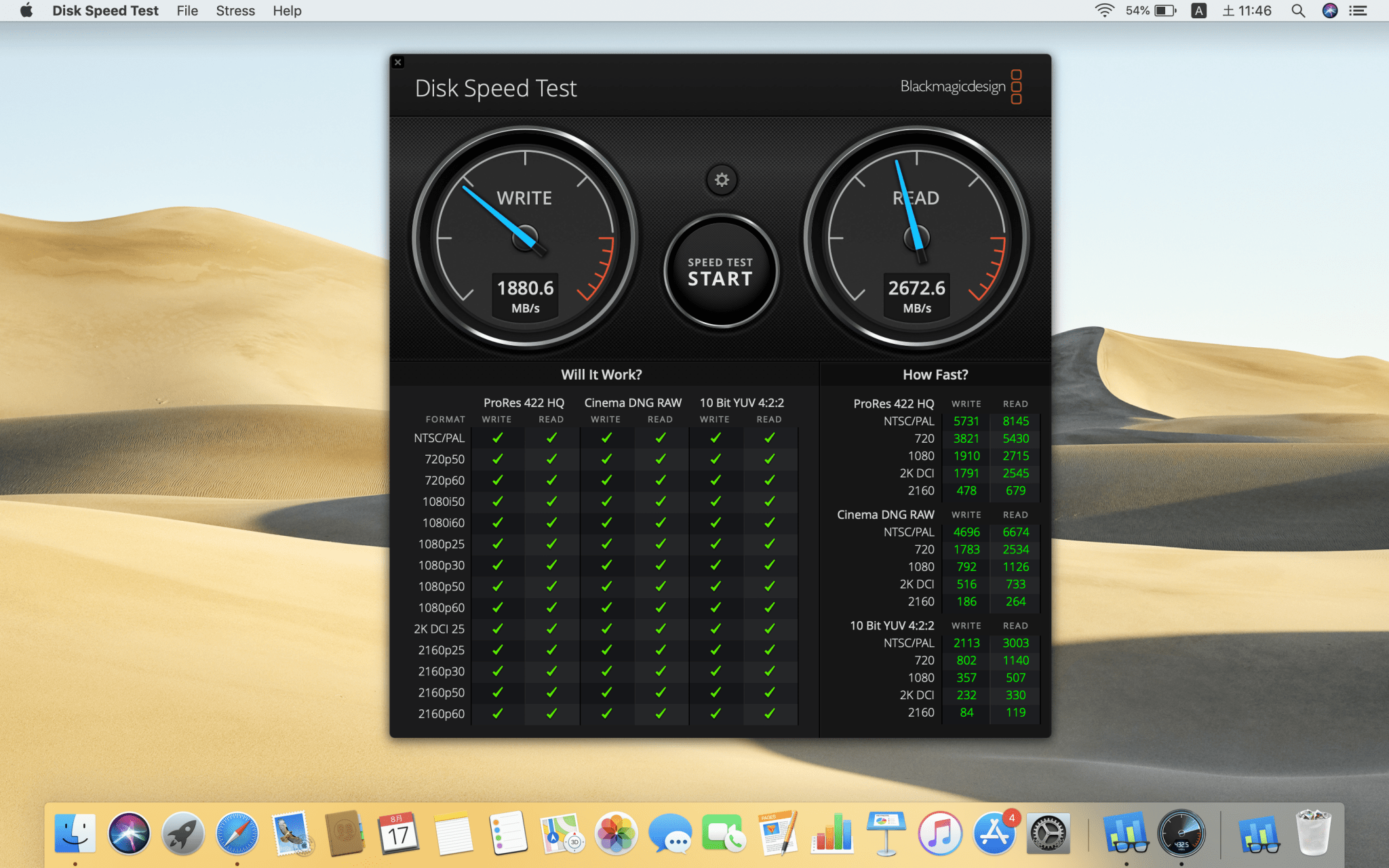Open the settings gear in Disk Speed Test
Viewport: 1389px width, 868px height.
pyautogui.click(x=722, y=180)
